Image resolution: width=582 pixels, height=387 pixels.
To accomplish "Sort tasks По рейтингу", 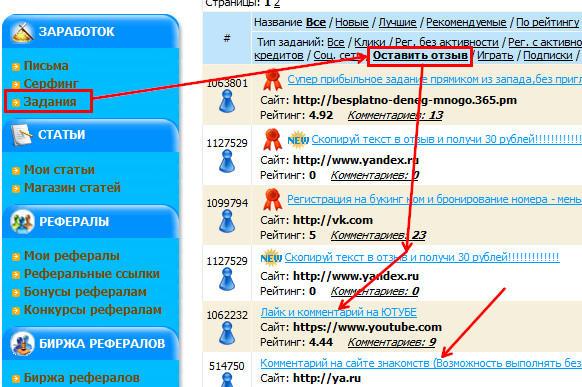I will tap(547, 22).
